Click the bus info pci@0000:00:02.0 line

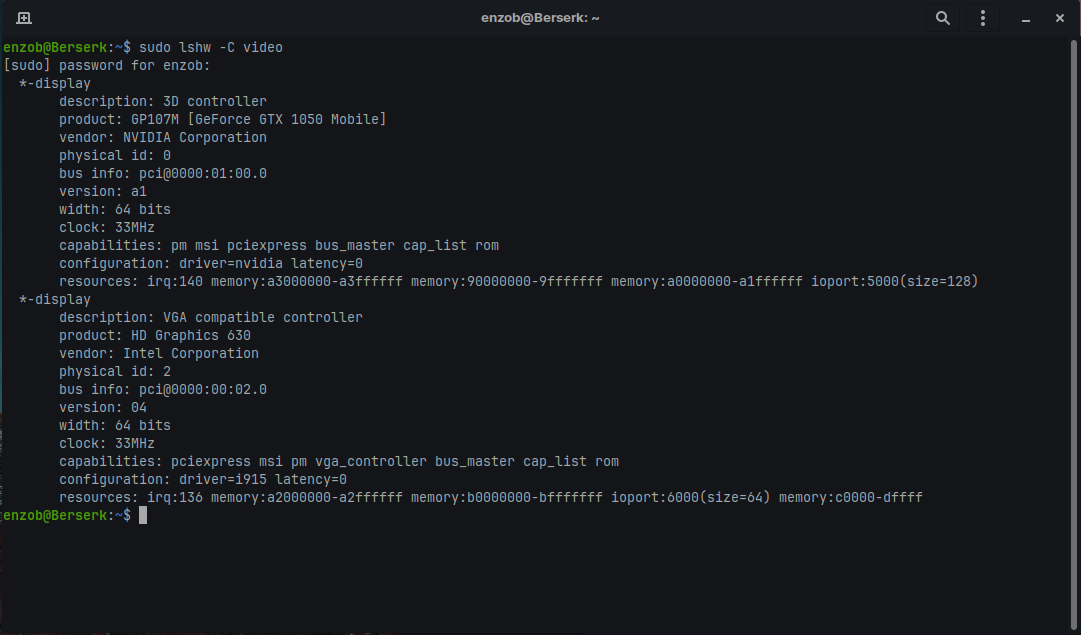tap(163, 389)
